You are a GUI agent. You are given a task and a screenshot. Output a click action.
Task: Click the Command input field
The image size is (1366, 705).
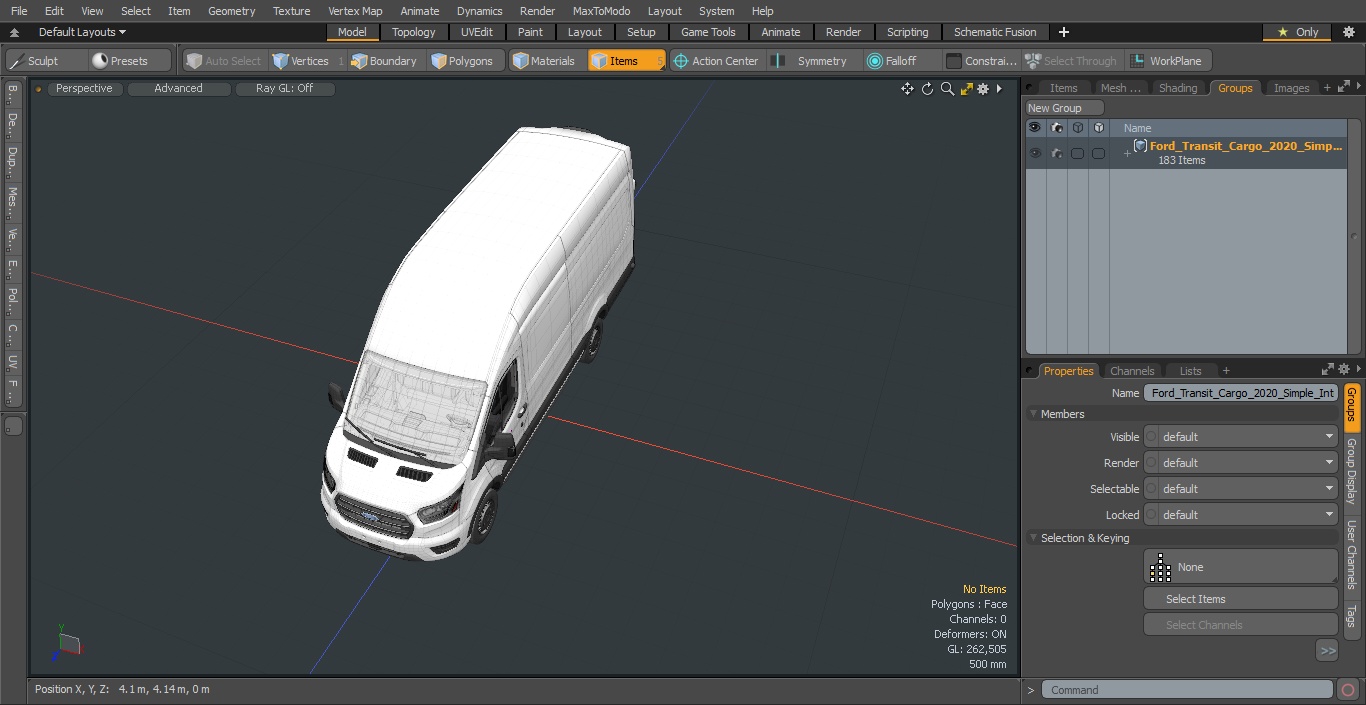coord(1186,690)
